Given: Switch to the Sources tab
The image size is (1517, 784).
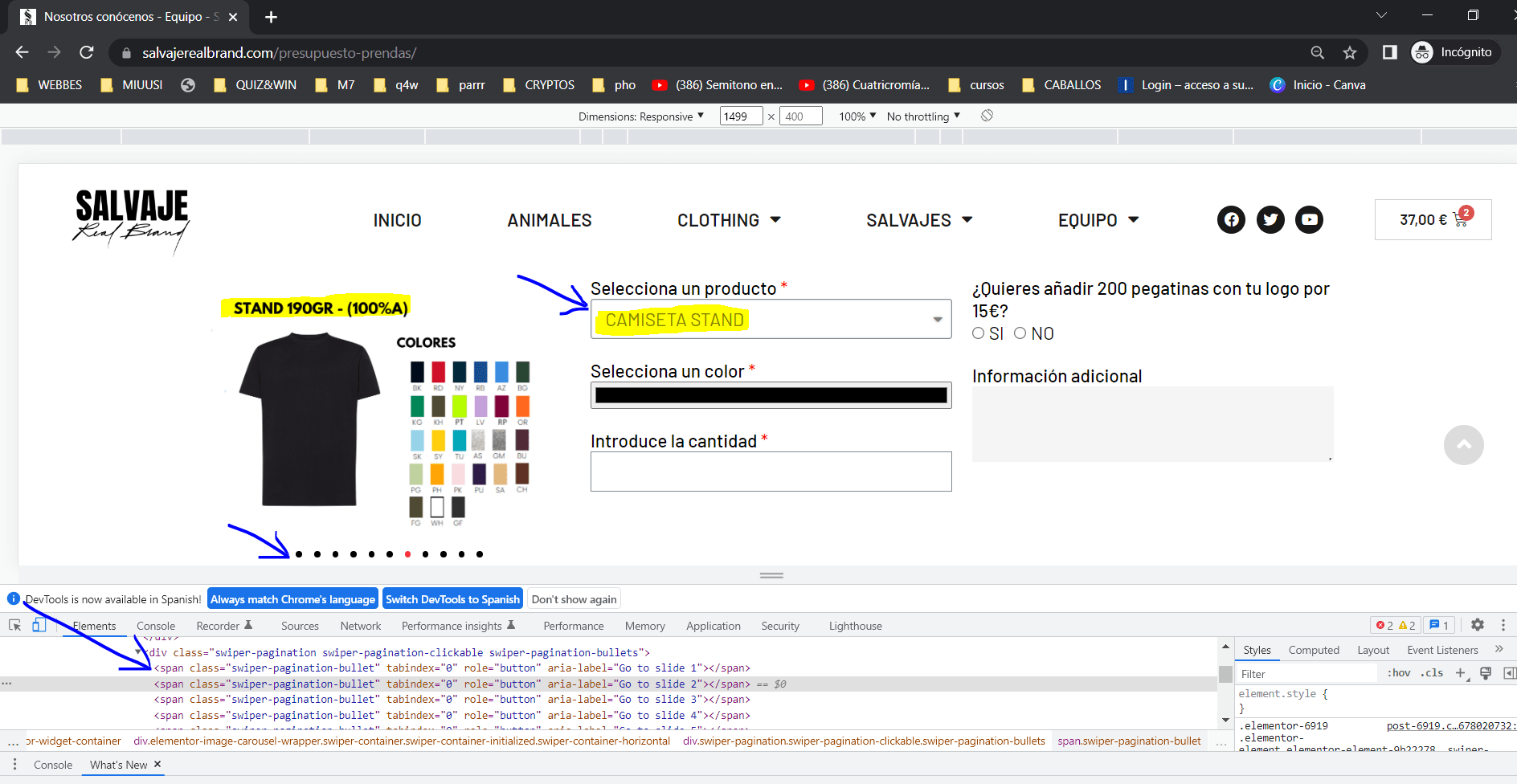Looking at the screenshot, I should (x=300, y=626).
